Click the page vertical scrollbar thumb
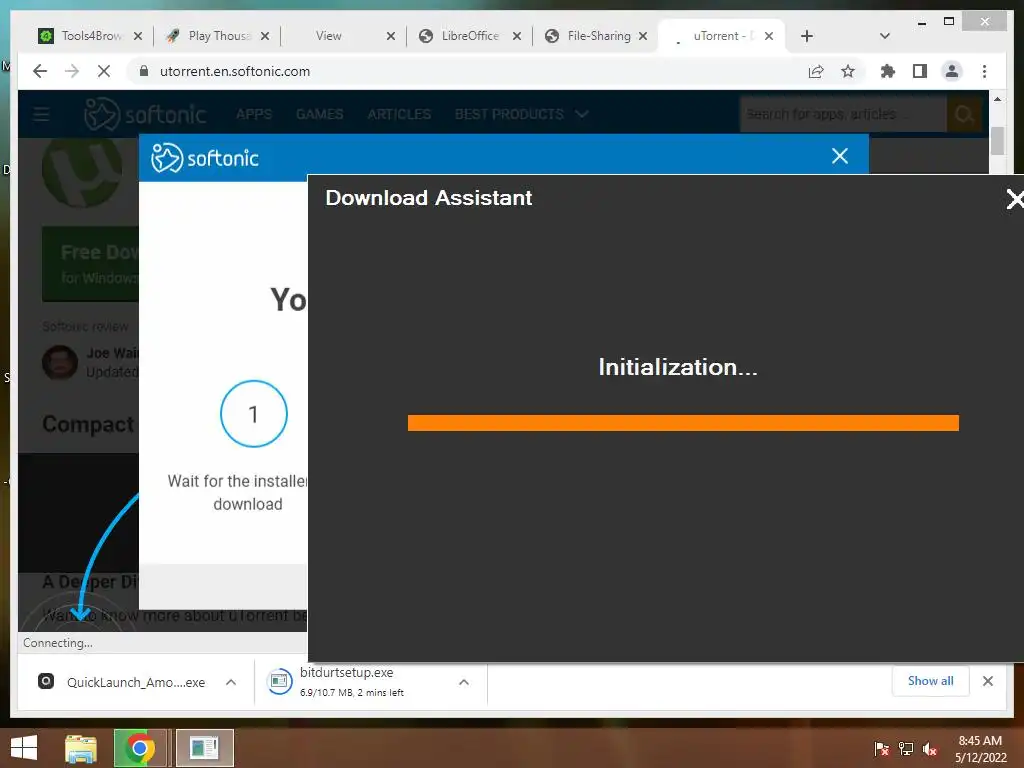This screenshot has height=768, width=1024. tap(997, 141)
